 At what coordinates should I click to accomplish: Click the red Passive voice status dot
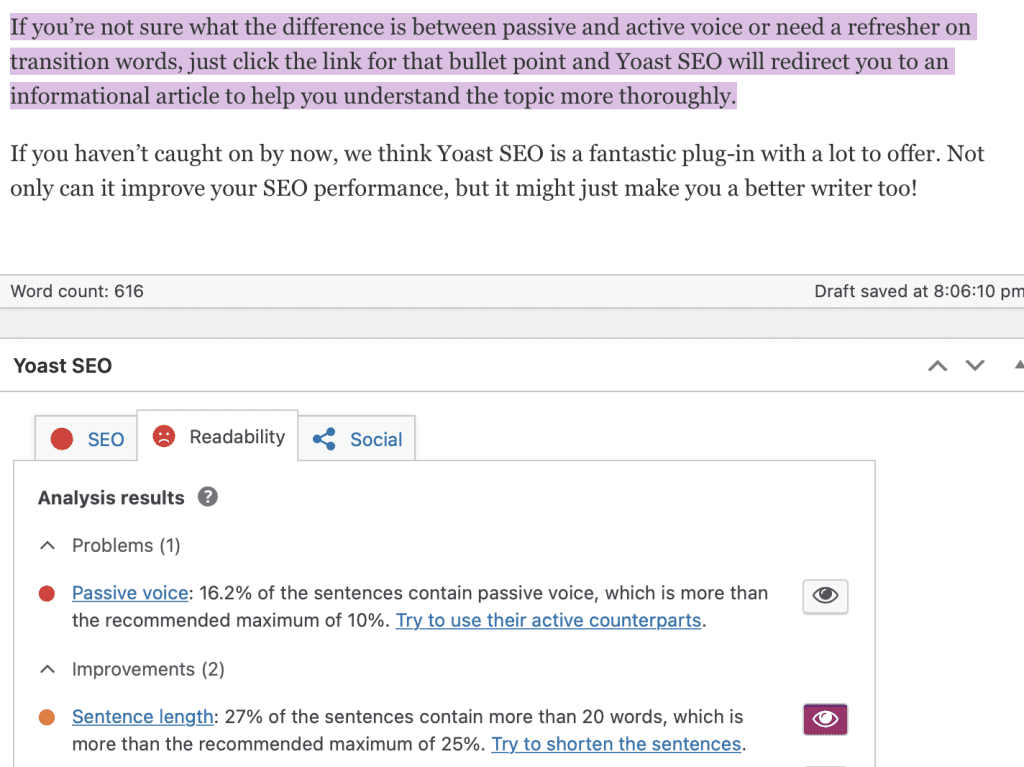[x=47, y=593]
